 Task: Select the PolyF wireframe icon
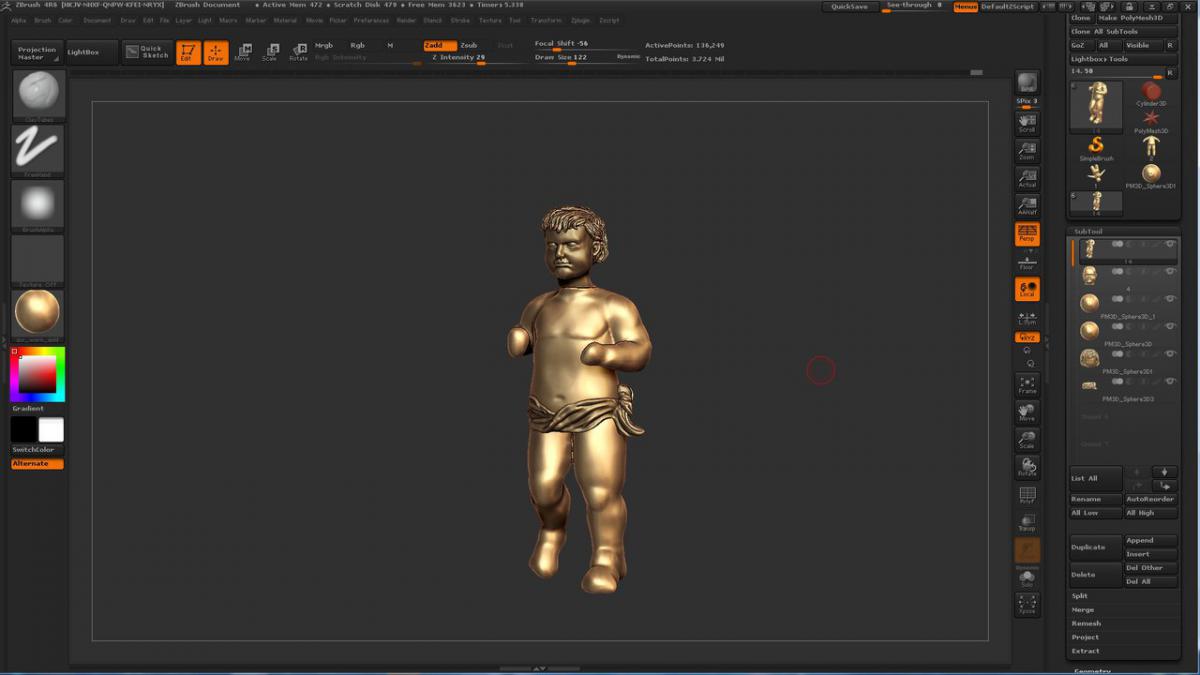pyautogui.click(x=1027, y=495)
